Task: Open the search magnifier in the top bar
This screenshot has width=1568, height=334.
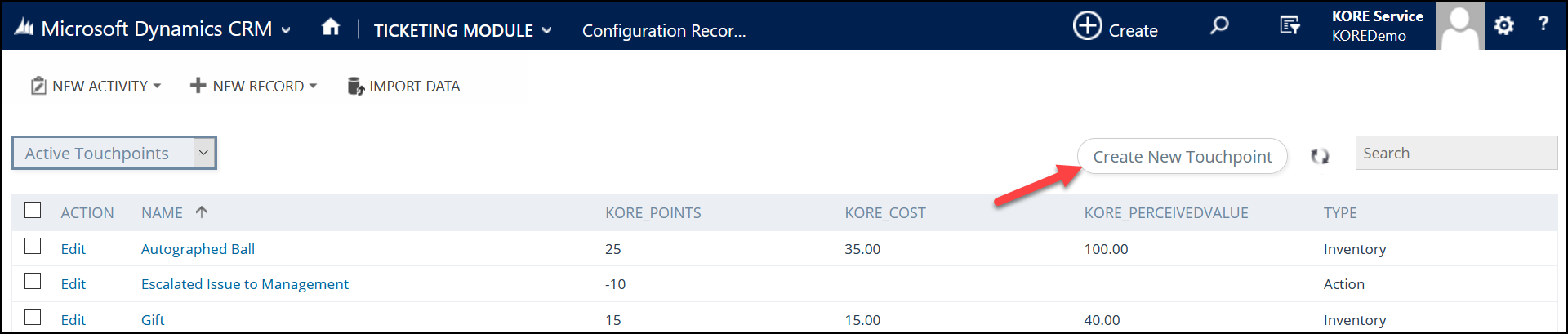Action: pos(1219,25)
